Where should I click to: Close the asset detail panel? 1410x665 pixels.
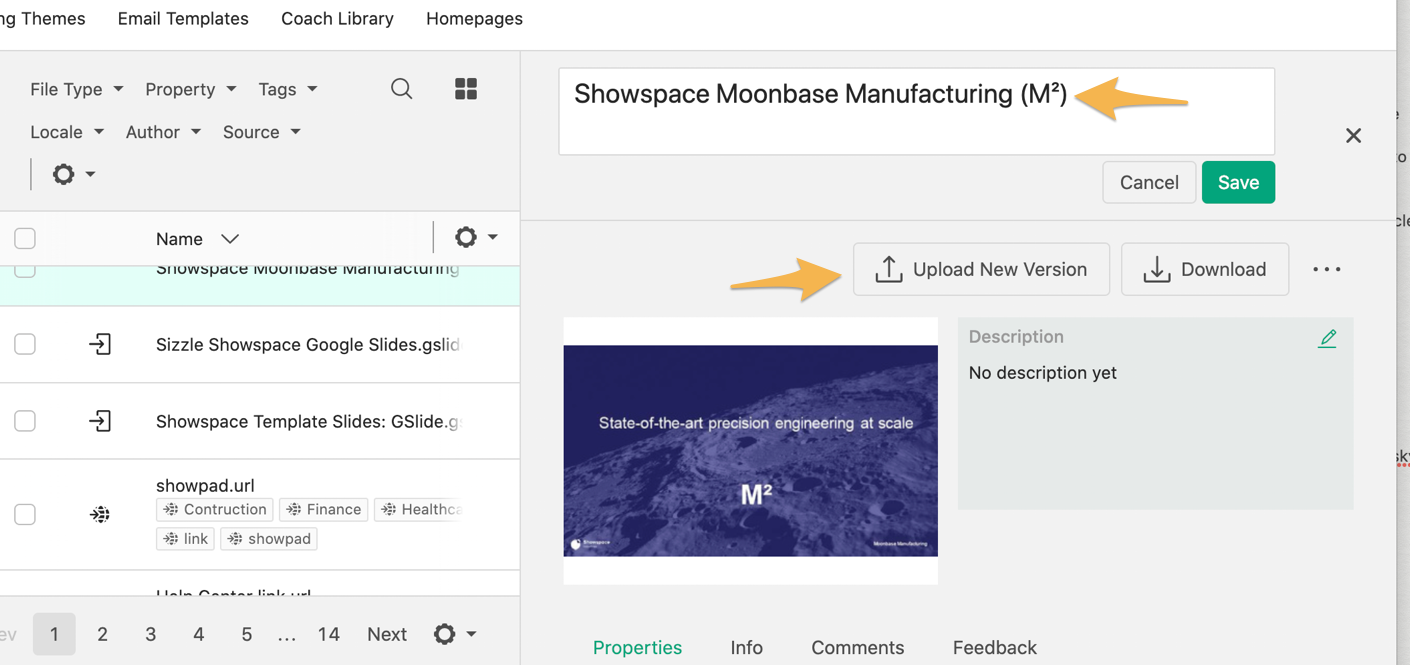point(1353,135)
